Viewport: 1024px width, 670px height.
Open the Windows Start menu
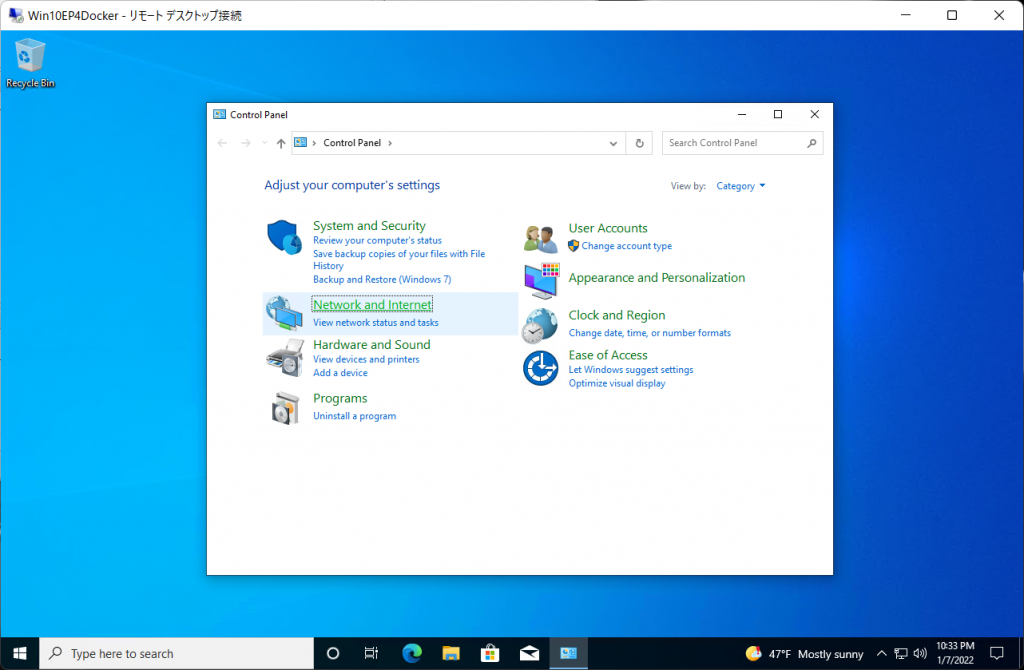tap(20, 653)
